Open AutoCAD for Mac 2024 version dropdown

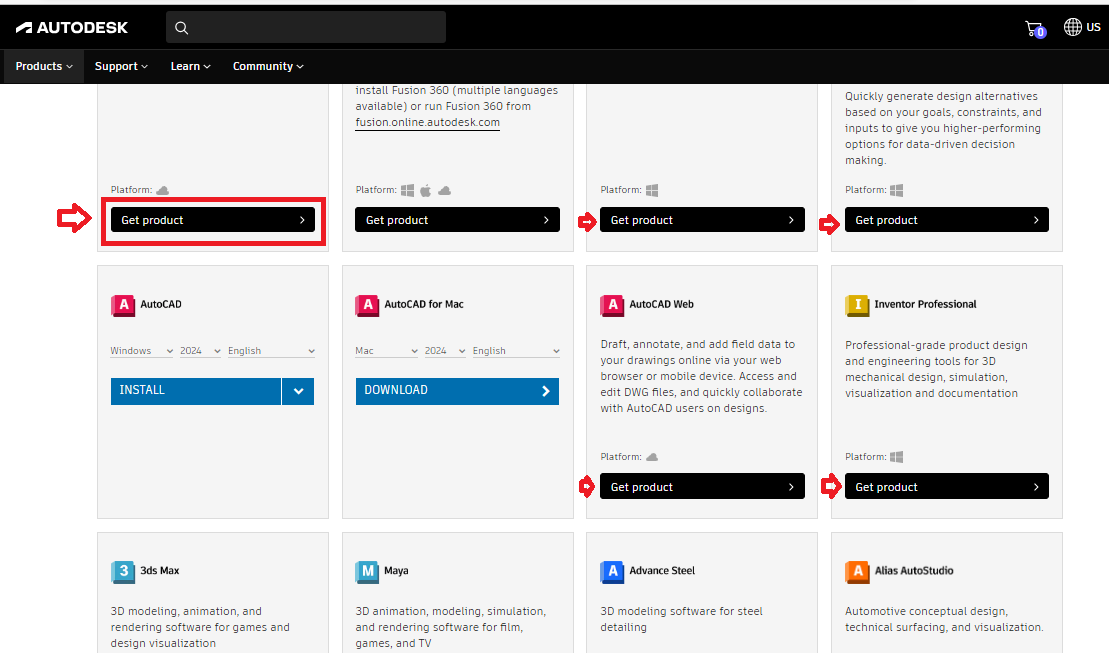[x=445, y=351]
